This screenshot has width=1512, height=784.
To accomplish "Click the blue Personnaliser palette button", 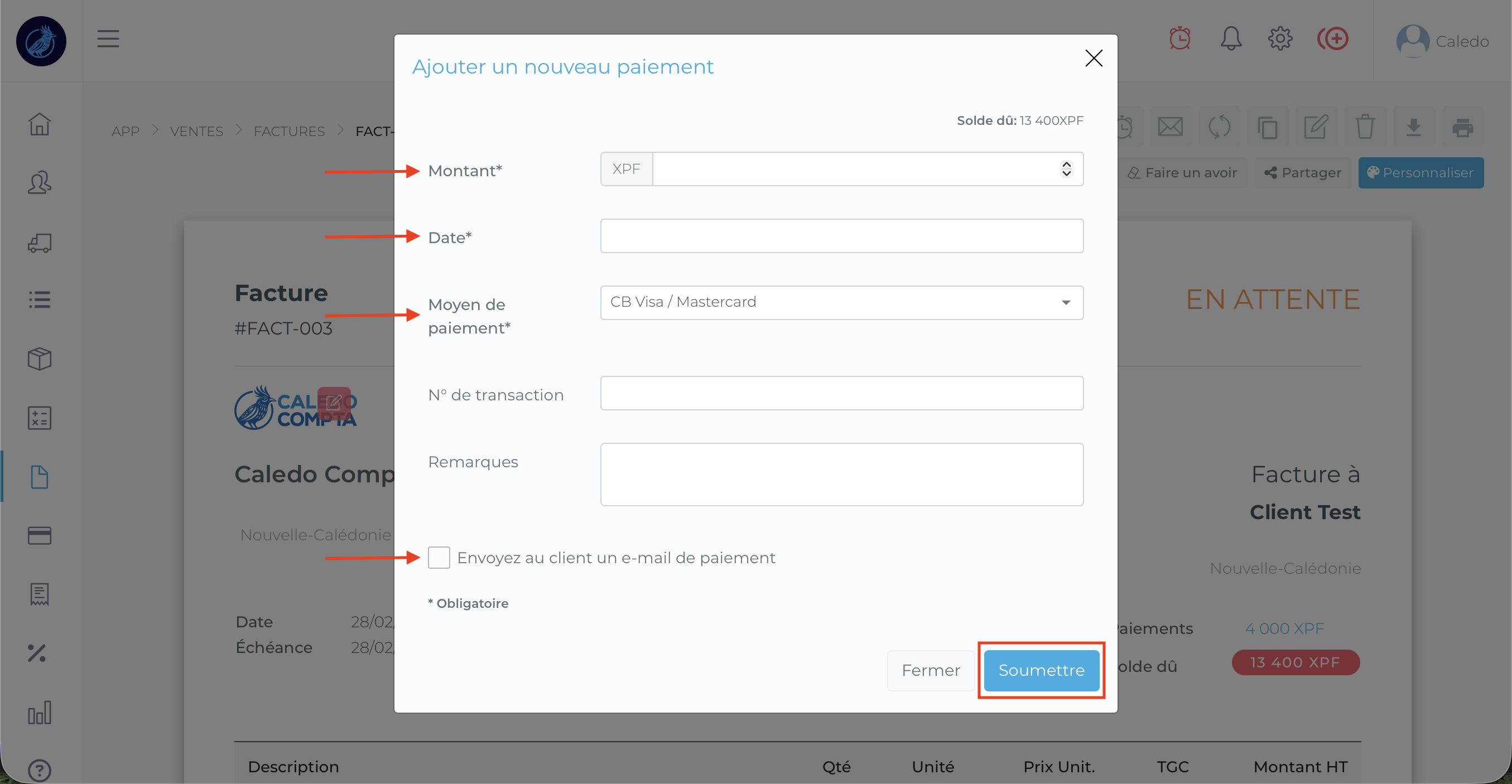I will click(x=1420, y=173).
